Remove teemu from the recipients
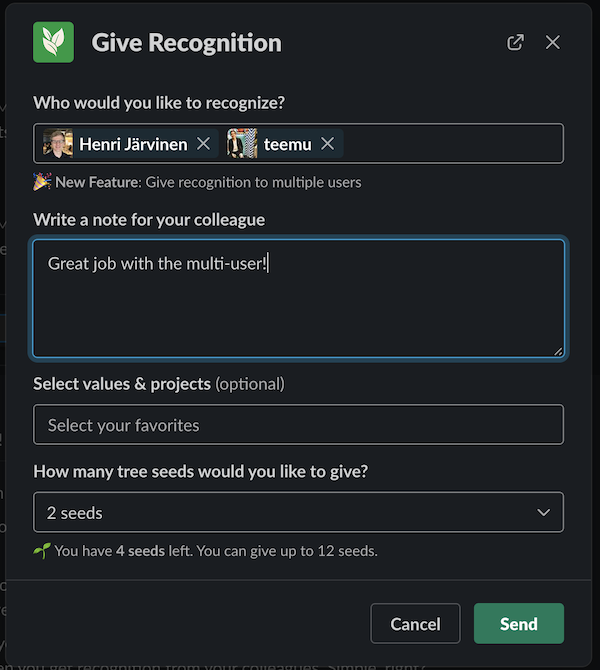Viewport: 600px width, 670px height. point(327,144)
